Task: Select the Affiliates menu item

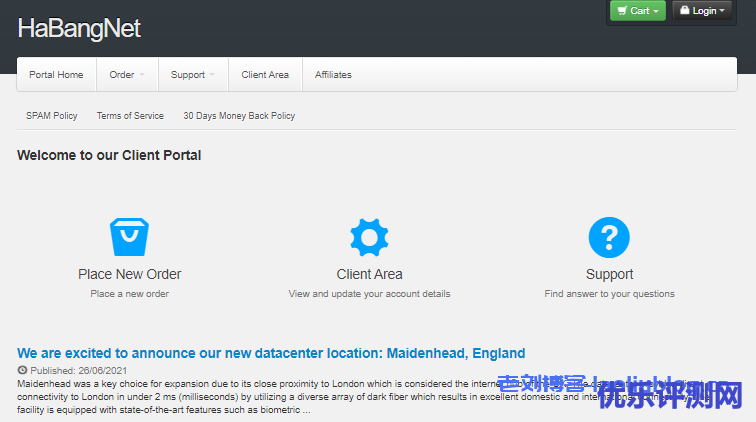Action: (333, 75)
